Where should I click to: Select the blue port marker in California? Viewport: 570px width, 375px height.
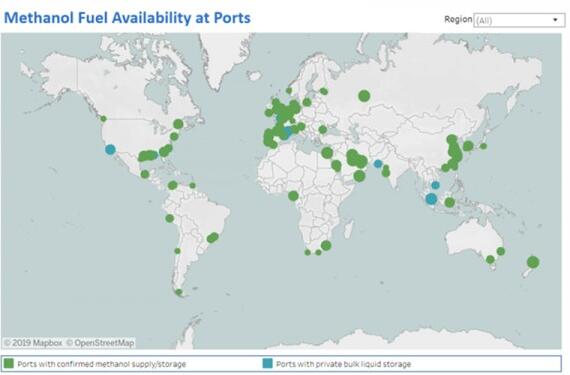pos(111,149)
